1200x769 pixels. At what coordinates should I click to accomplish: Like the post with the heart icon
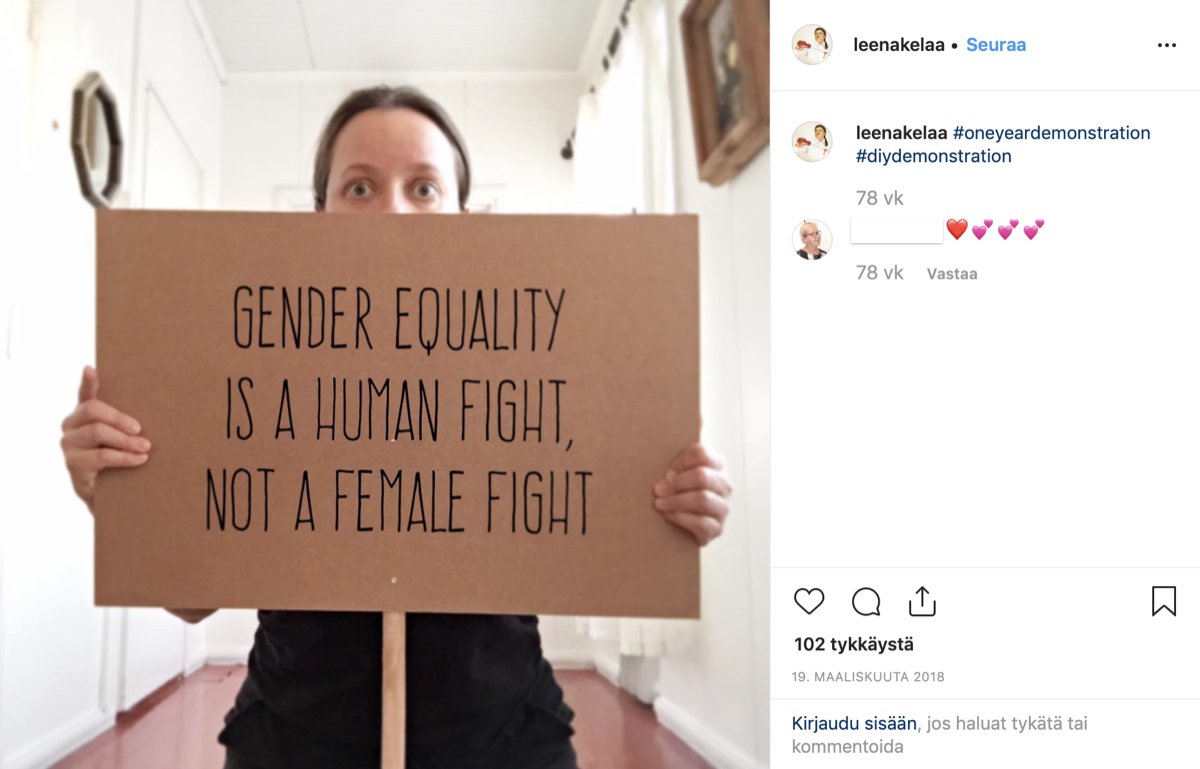[809, 601]
